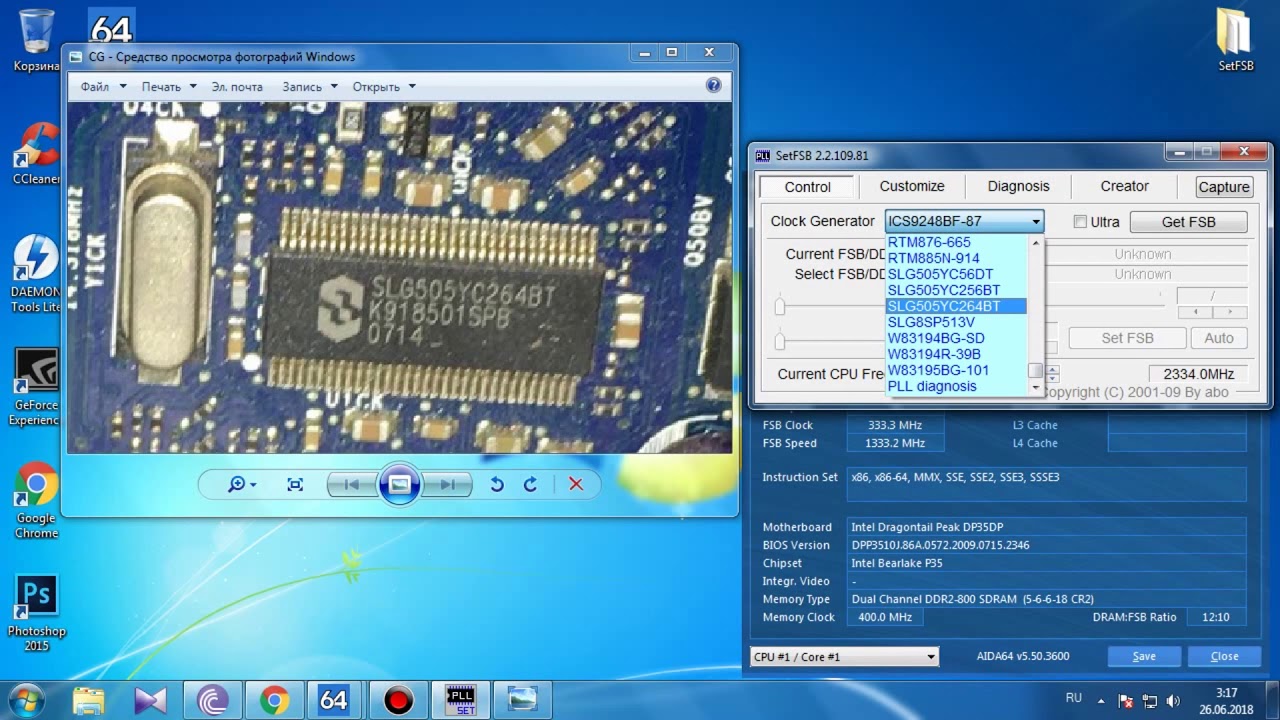Switch to photo viewer taskbar button
Screen dimensions: 1280x720
tap(523, 700)
